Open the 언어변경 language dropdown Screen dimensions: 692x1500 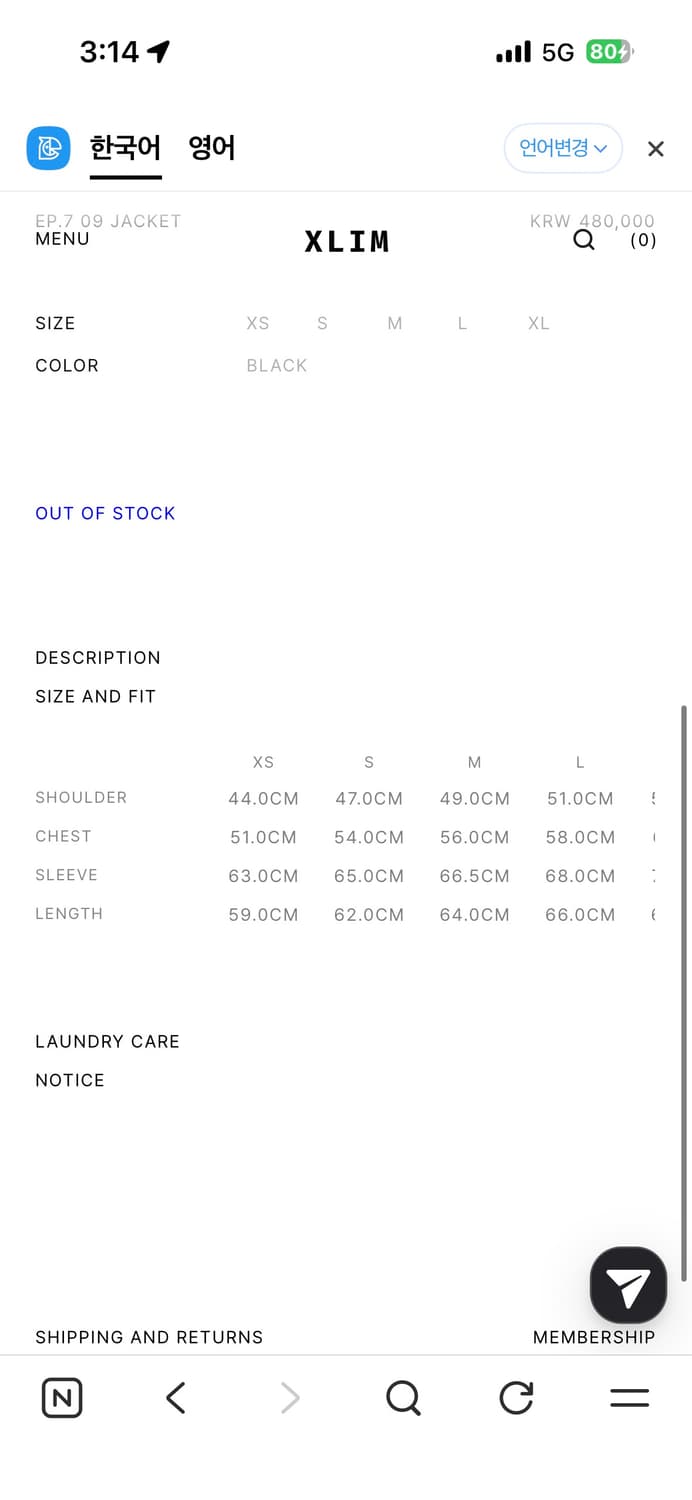(x=563, y=149)
